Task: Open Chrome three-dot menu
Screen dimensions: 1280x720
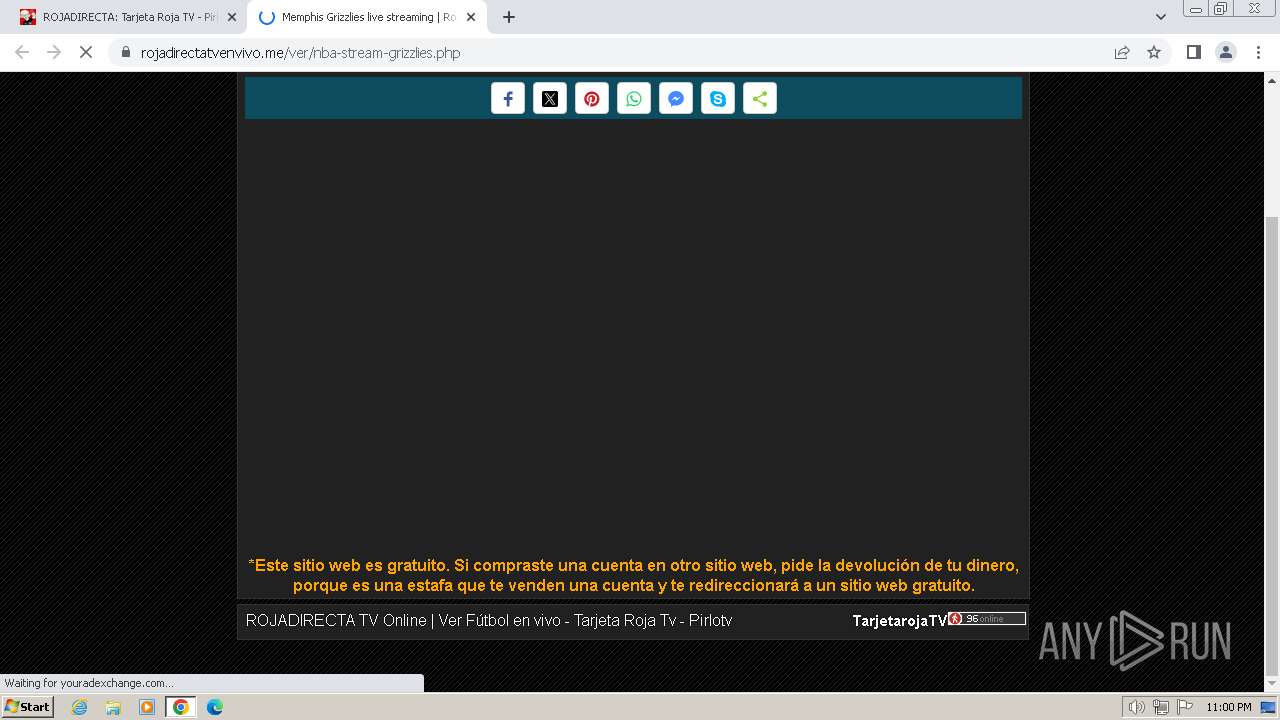Action: pos(1258,52)
